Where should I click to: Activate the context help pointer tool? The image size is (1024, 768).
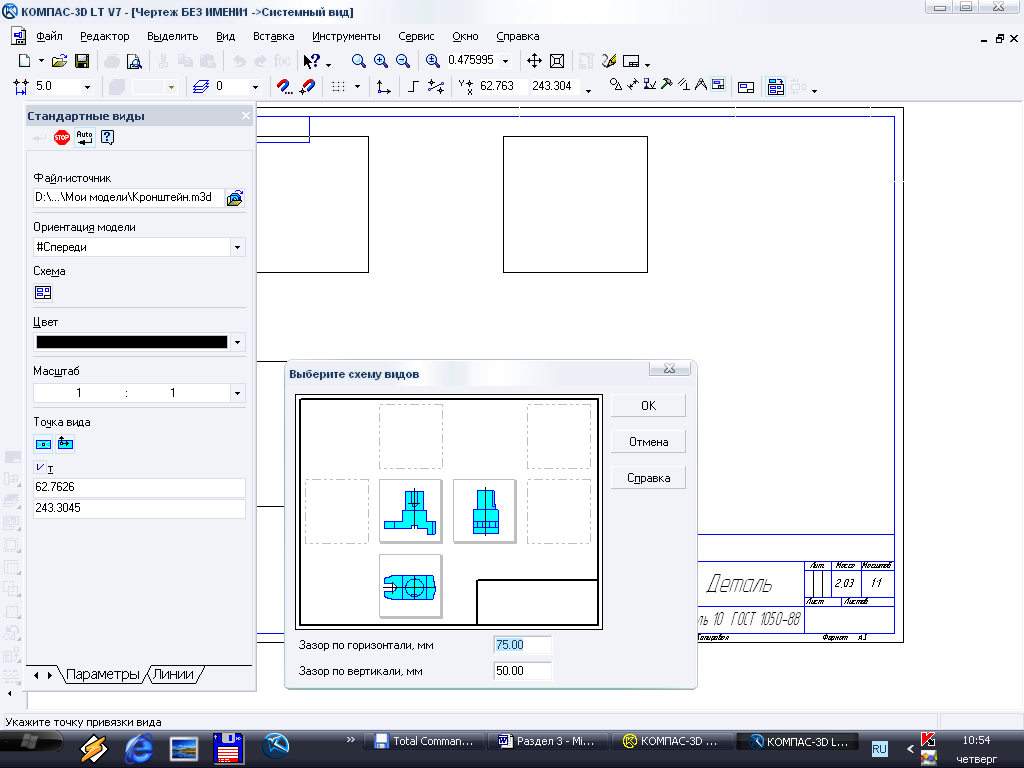pos(312,61)
